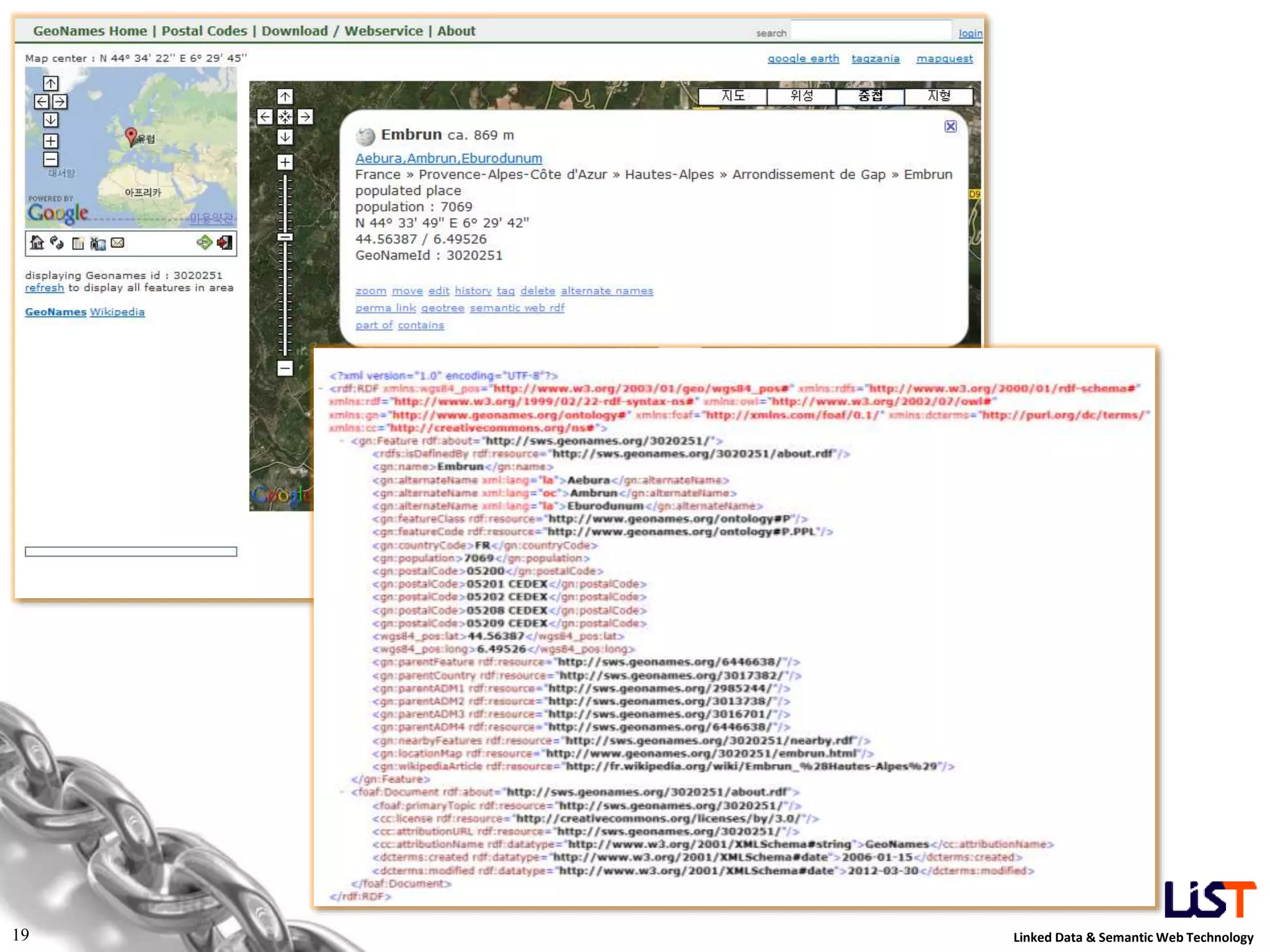Open the mapquest link

pyautogui.click(x=944, y=58)
